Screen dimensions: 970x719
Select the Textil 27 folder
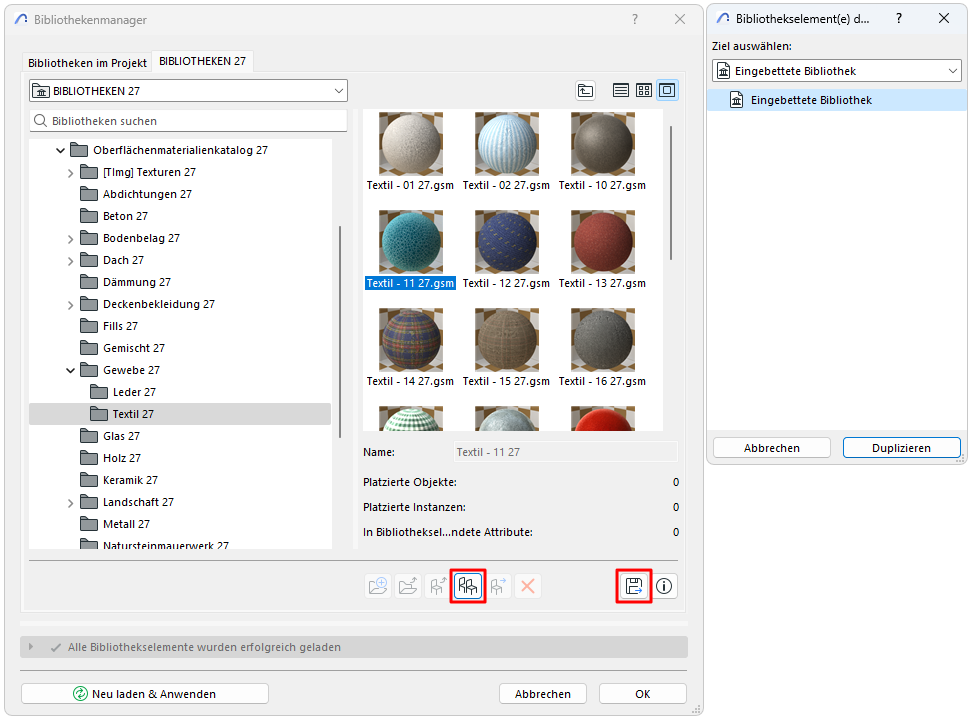(x=179, y=414)
